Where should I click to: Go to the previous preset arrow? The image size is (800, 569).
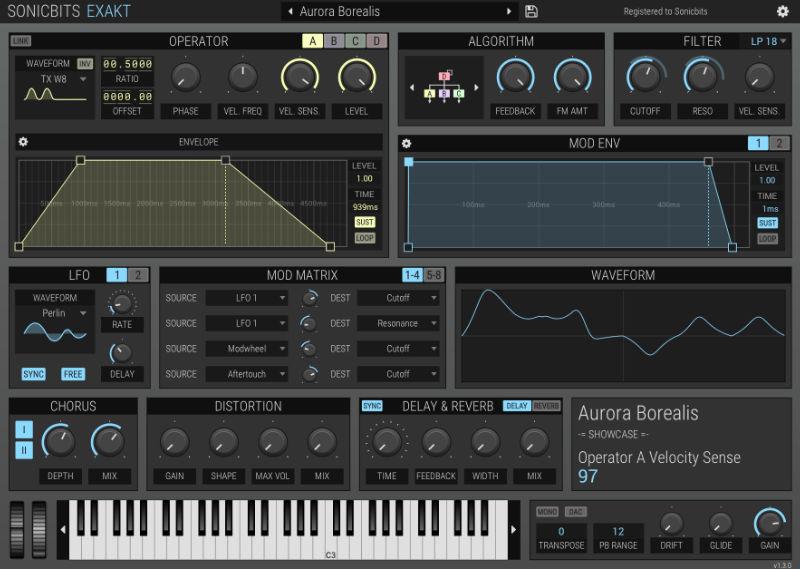click(x=290, y=12)
